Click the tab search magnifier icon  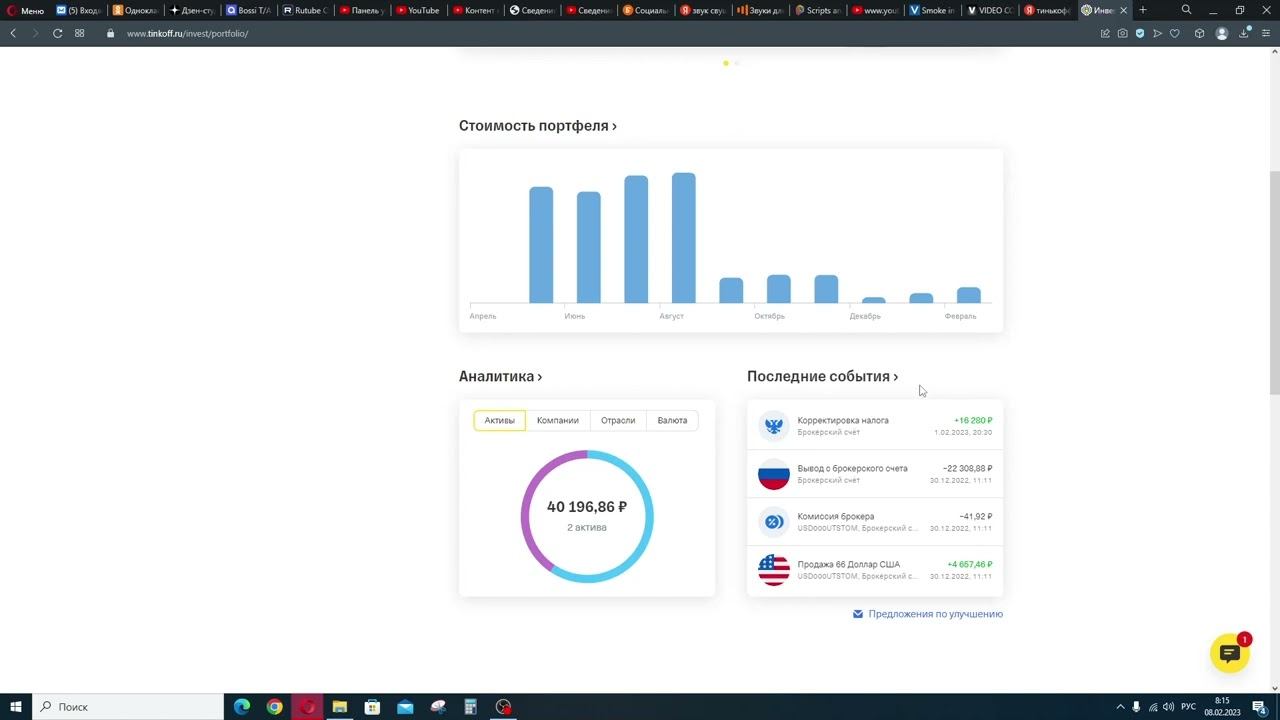[x=1186, y=10]
